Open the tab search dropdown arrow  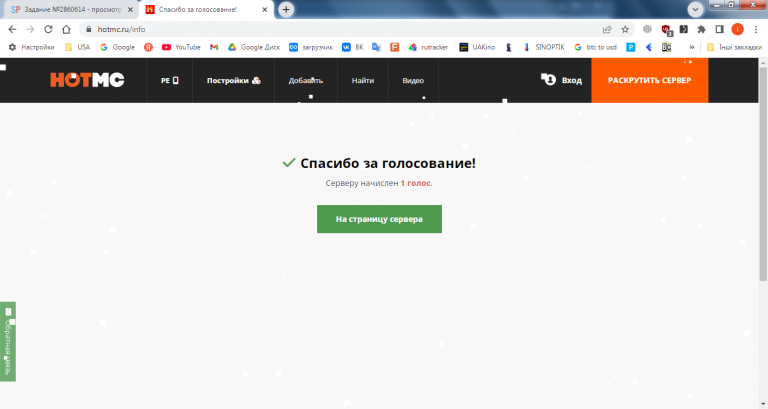pos(695,9)
